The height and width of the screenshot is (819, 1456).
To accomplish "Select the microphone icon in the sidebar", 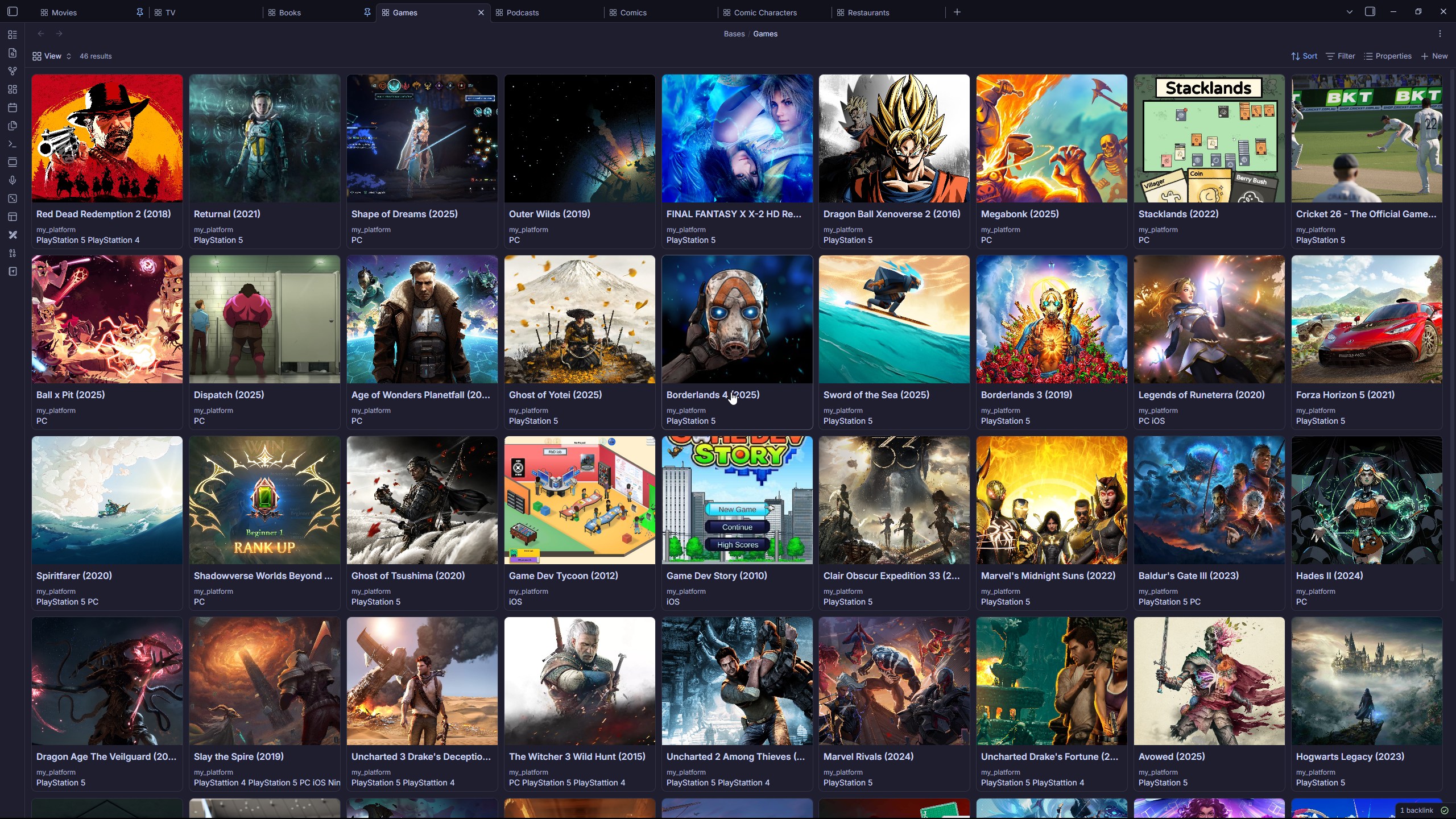I will (13, 180).
